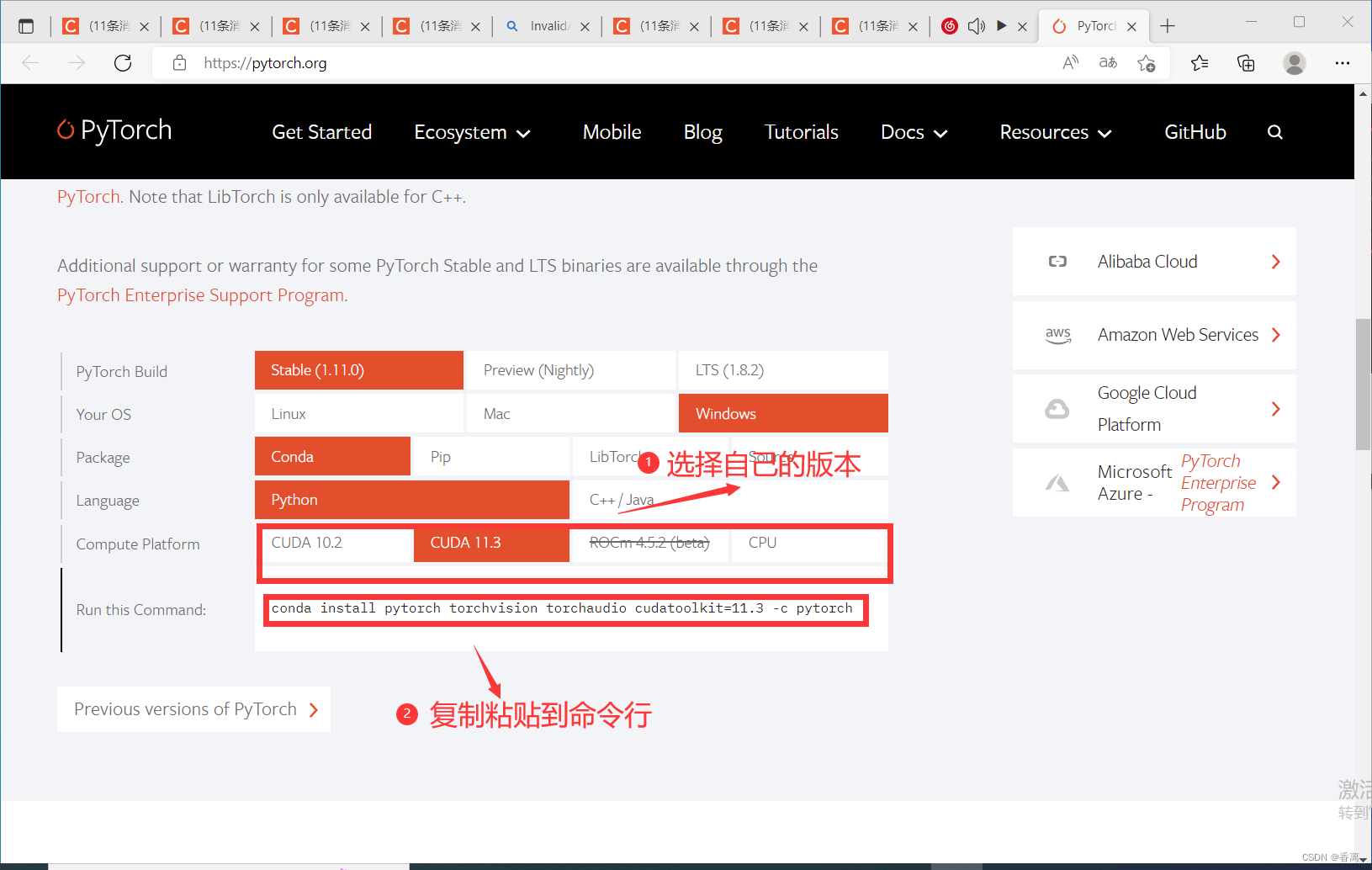The width and height of the screenshot is (1372, 870).
Task: Open the Favorites list icon
Action: pos(1200,63)
